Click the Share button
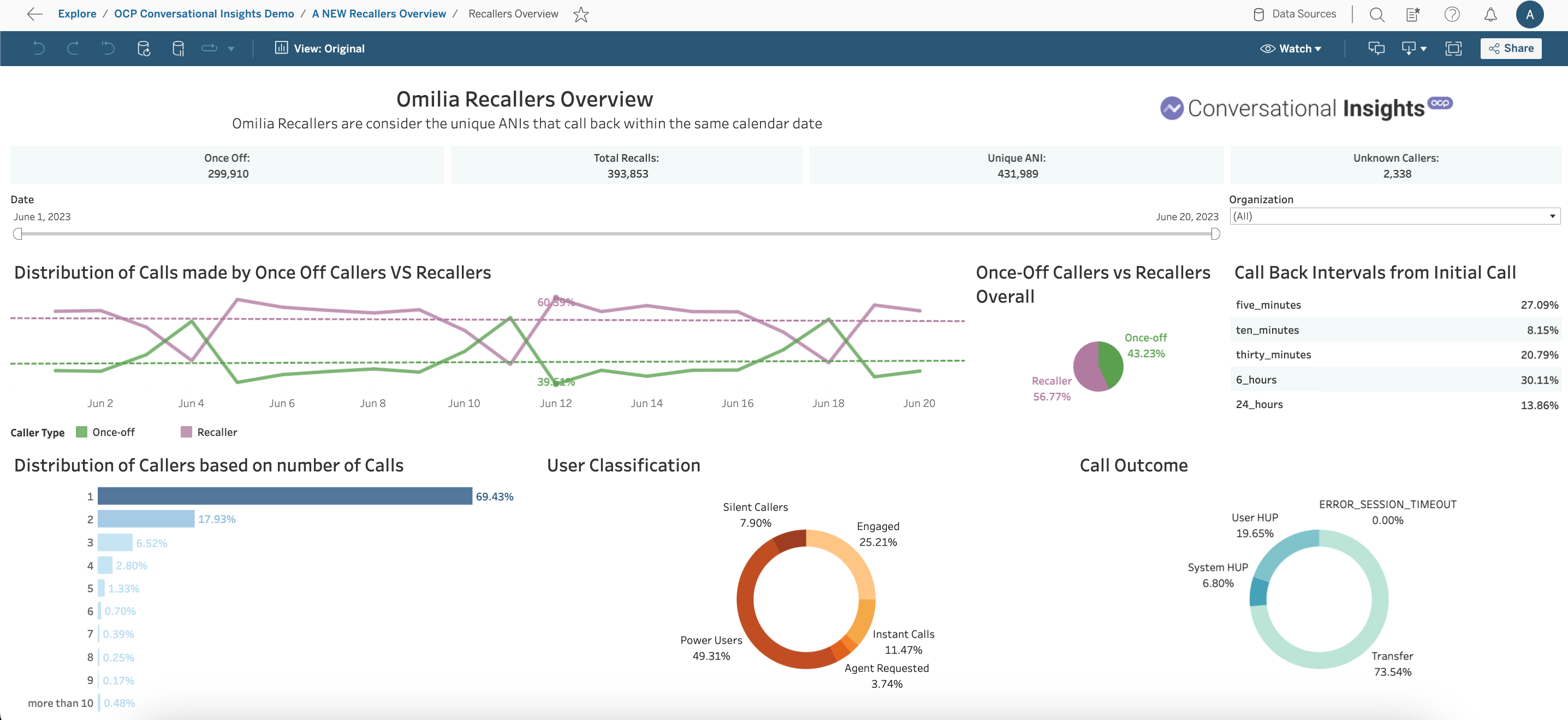Screen dimensions: 1568x720 point(1511,49)
